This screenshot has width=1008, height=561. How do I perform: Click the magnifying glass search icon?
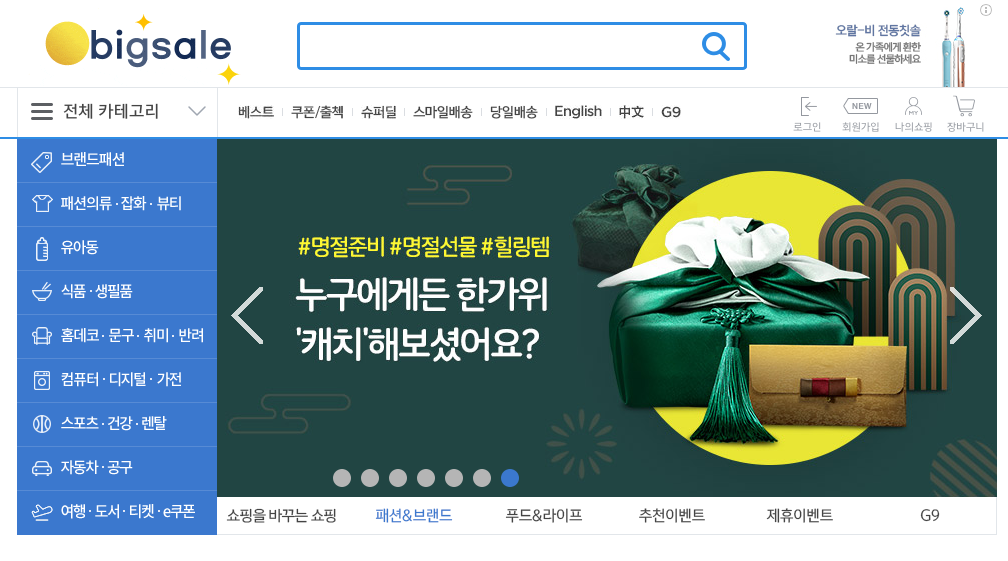pos(716,46)
